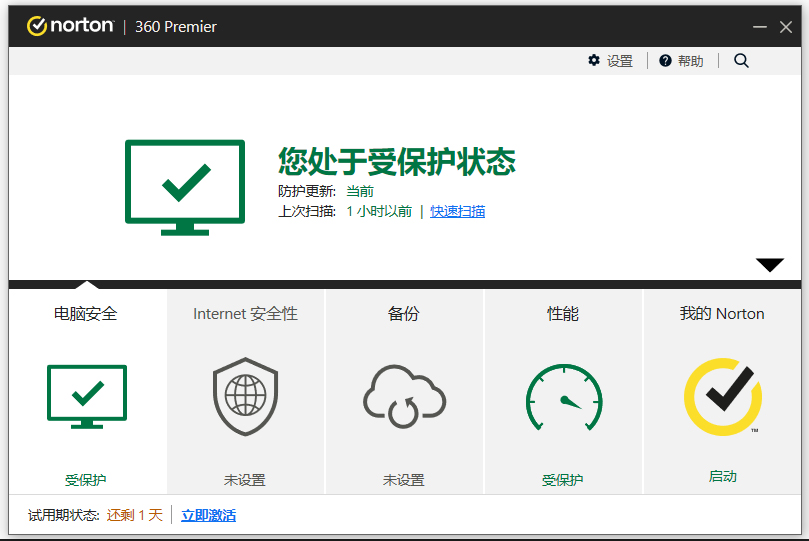Click 未设置 under 备份
Image resolution: width=809 pixels, height=541 pixels.
click(x=403, y=480)
